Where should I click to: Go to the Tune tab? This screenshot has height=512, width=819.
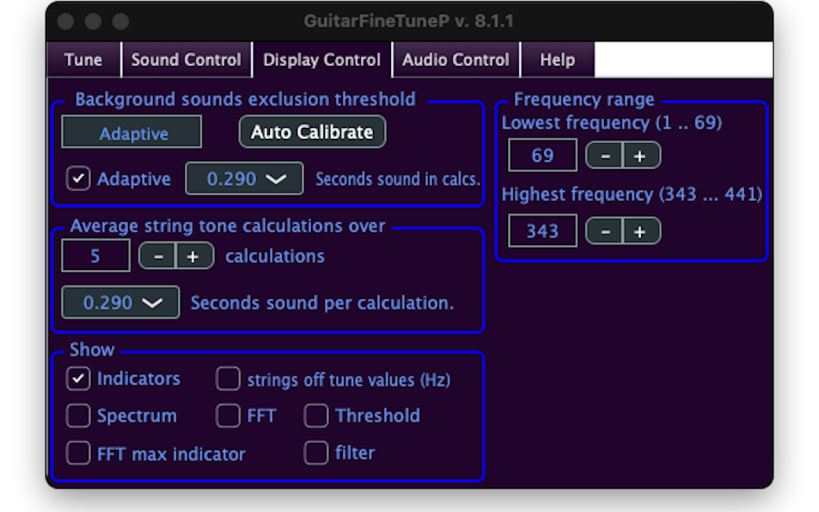[84, 60]
